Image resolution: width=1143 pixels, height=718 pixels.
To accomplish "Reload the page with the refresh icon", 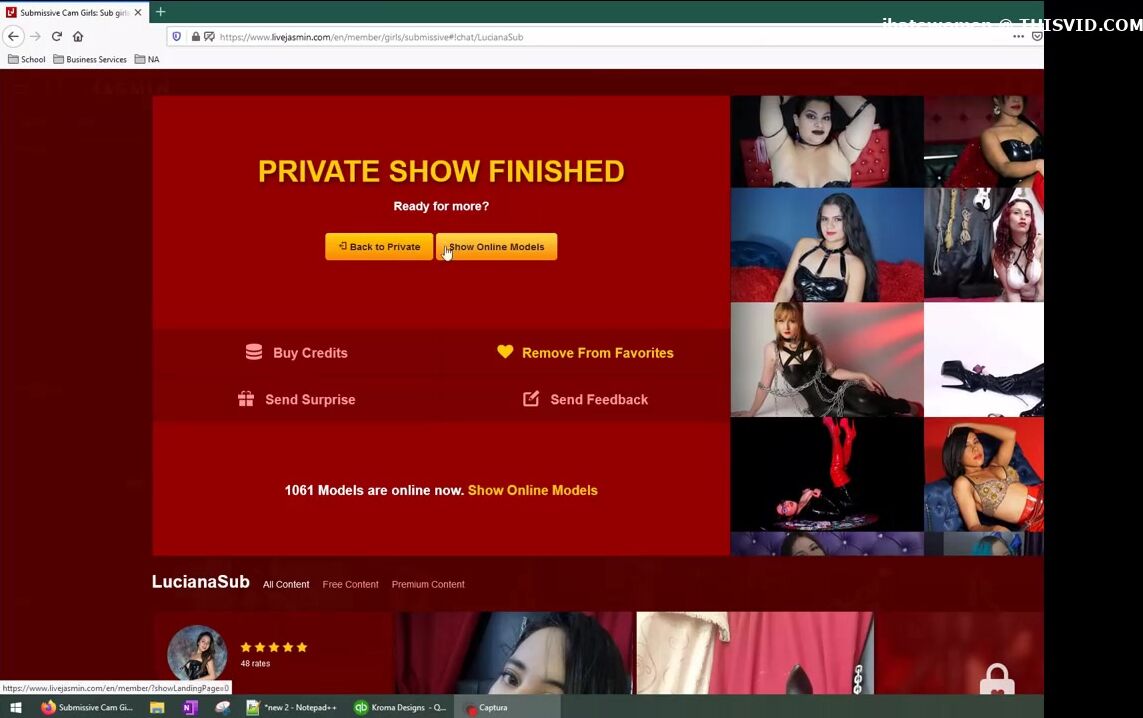I will pos(57,36).
